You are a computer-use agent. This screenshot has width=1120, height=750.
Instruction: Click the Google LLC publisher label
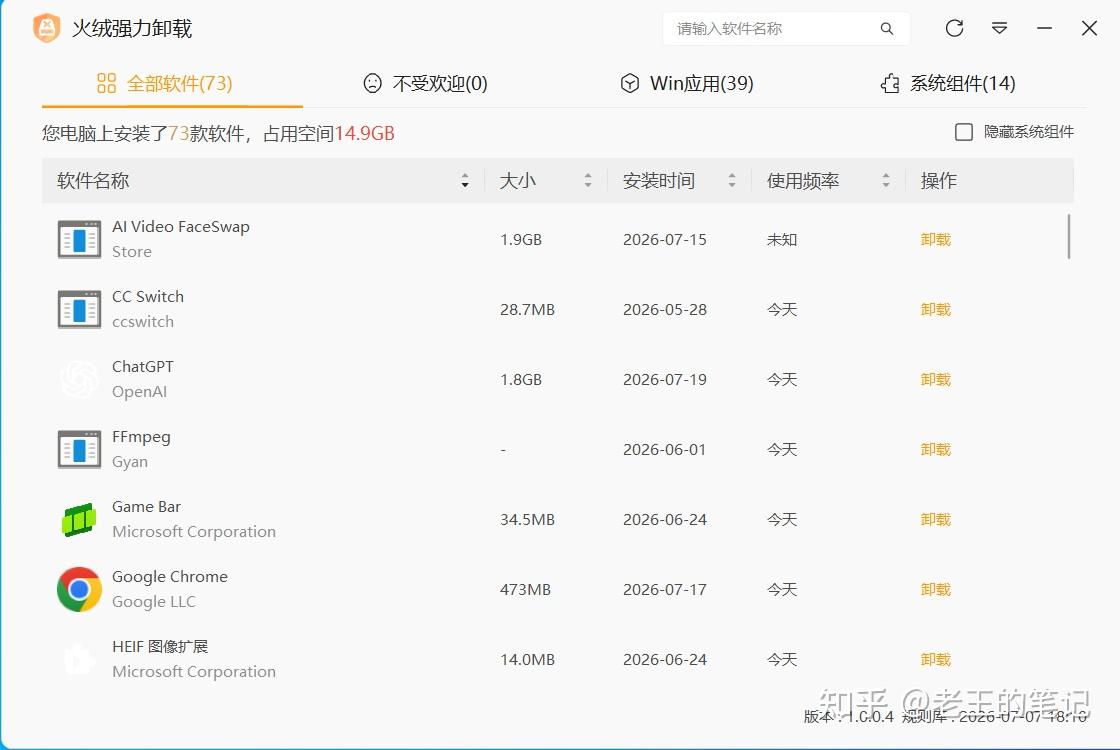point(154,602)
